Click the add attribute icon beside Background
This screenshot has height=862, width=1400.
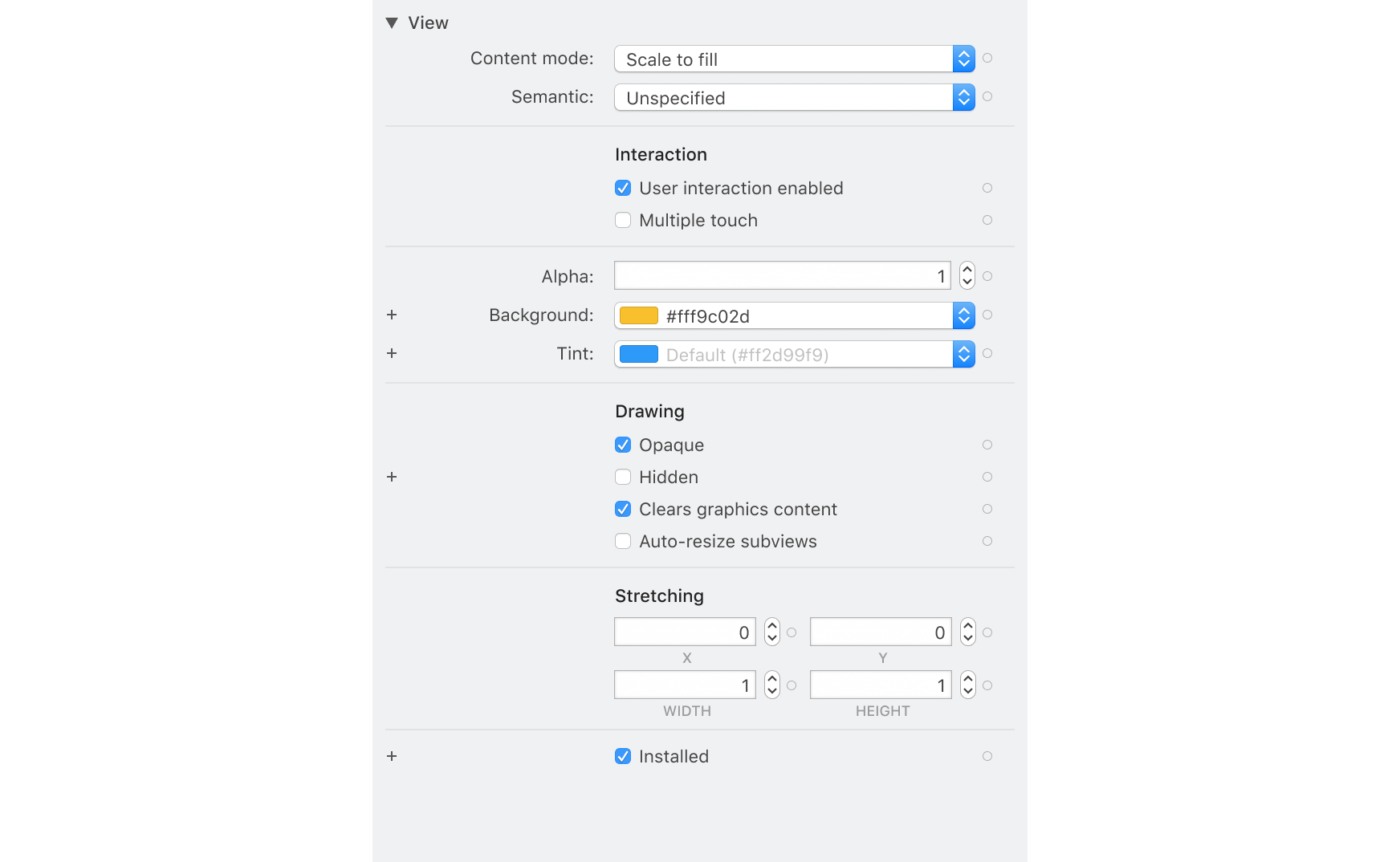(x=391, y=315)
